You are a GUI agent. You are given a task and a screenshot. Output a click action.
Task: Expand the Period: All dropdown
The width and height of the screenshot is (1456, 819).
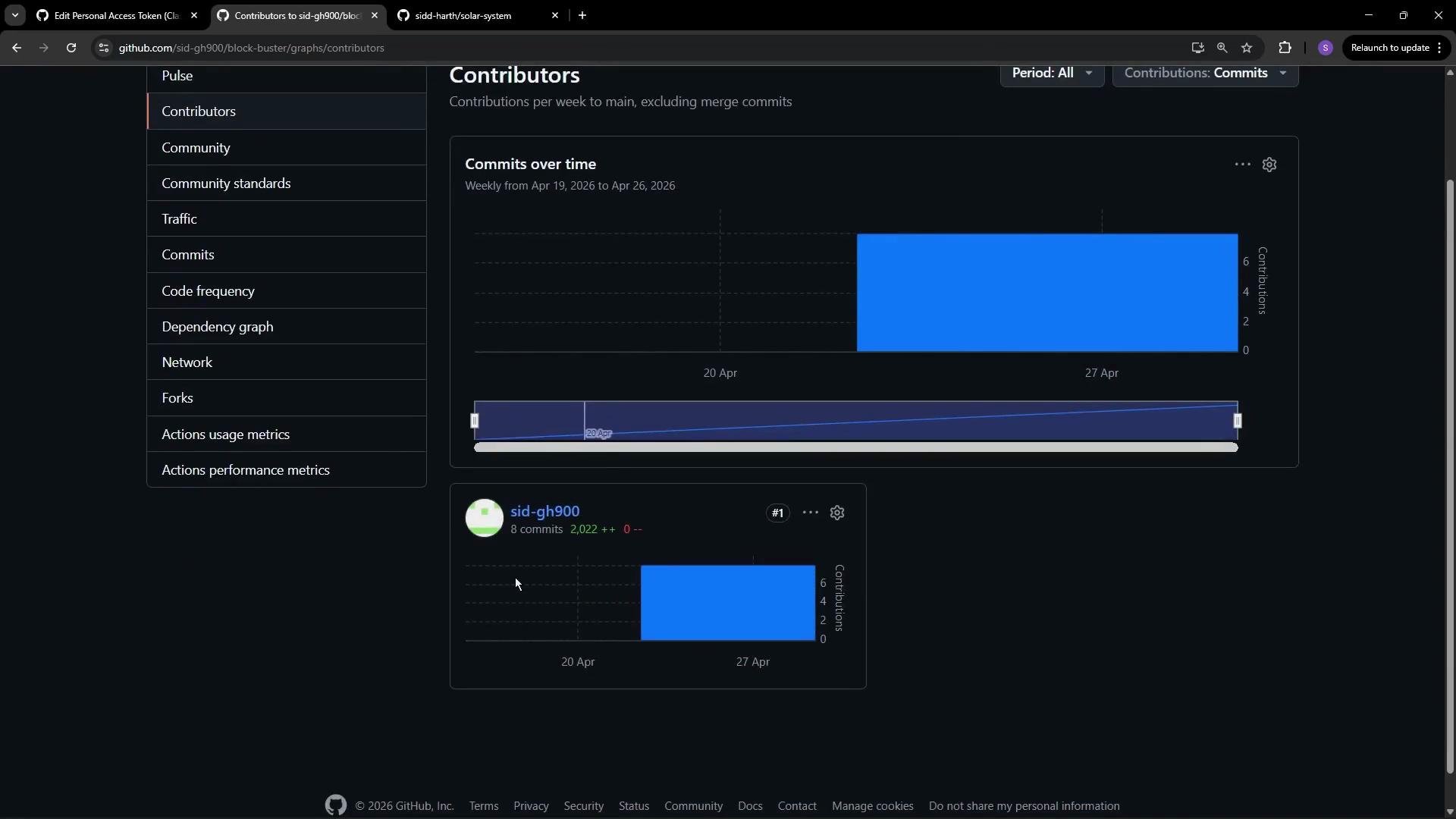pyautogui.click(x=1052, y=74)
